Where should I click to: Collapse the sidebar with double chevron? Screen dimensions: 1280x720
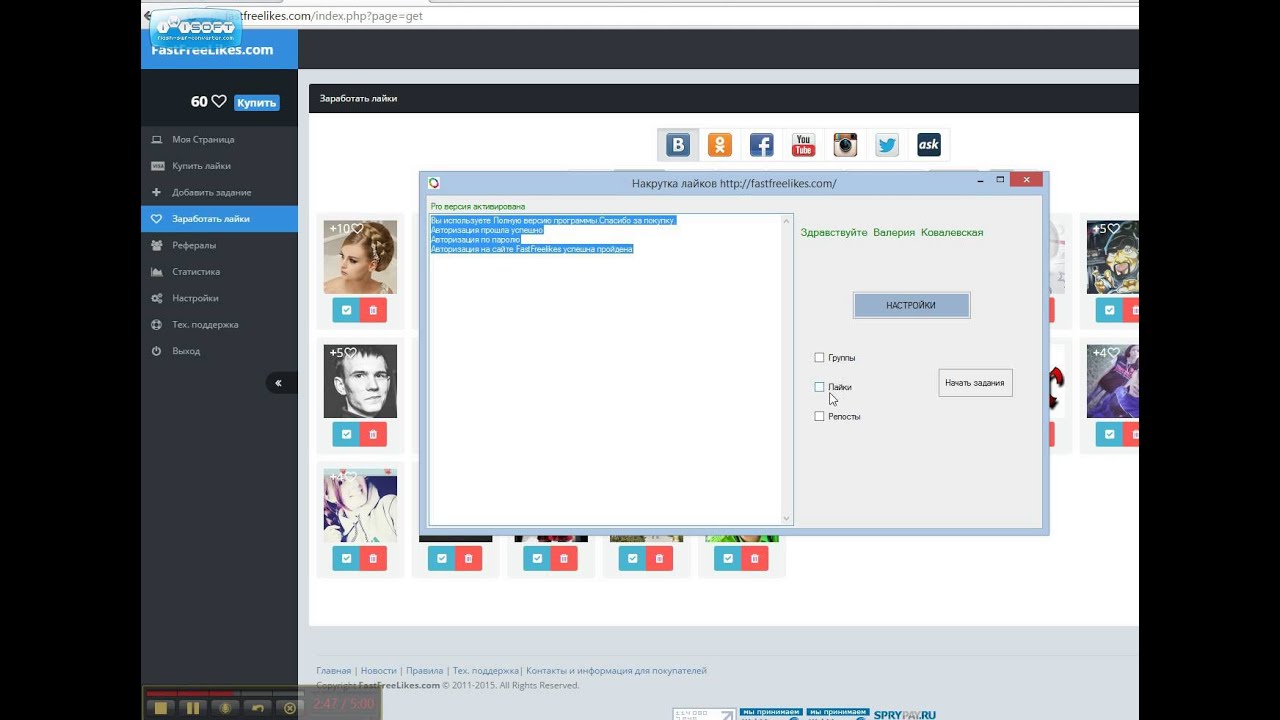[279, 383]
